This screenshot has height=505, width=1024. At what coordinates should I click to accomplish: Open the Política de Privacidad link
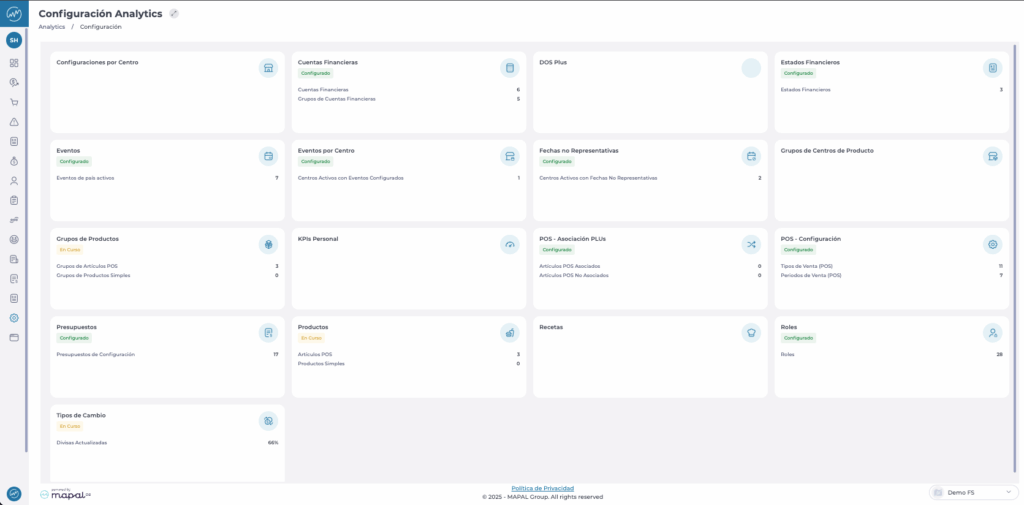(542, 488)
